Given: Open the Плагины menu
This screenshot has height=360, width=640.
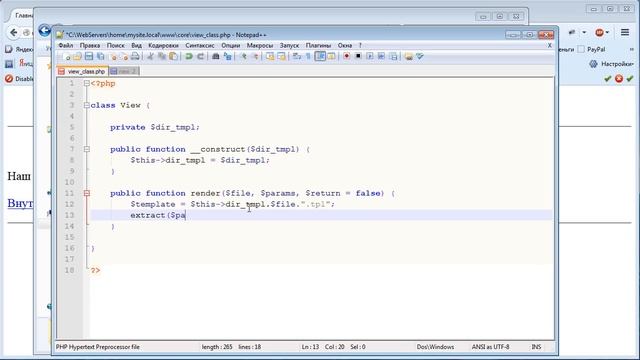Looking at the screenshot, I should point(318,45).
